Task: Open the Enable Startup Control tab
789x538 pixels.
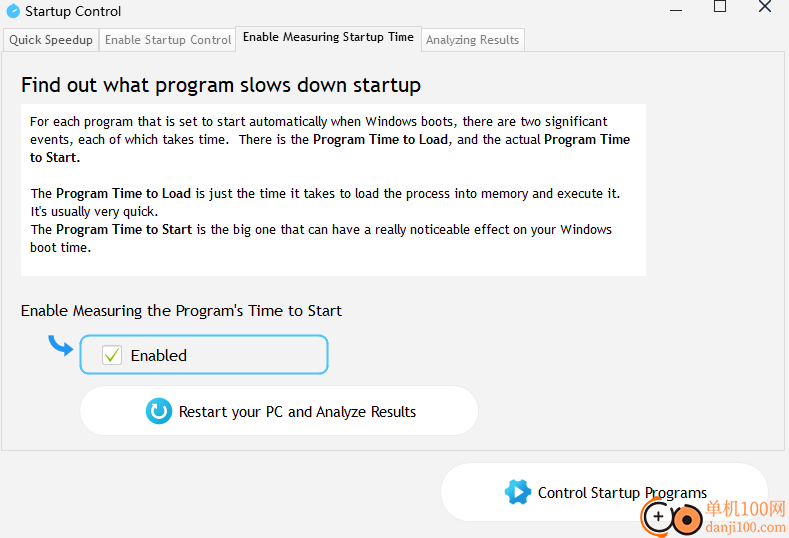Action: click(168, 40)
